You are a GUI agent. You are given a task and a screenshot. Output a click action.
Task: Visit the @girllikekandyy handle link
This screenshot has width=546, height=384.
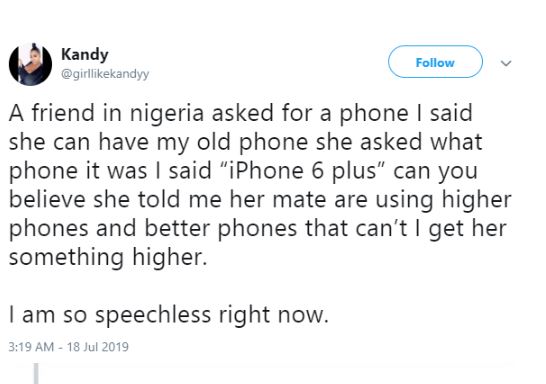pos(105,74)
